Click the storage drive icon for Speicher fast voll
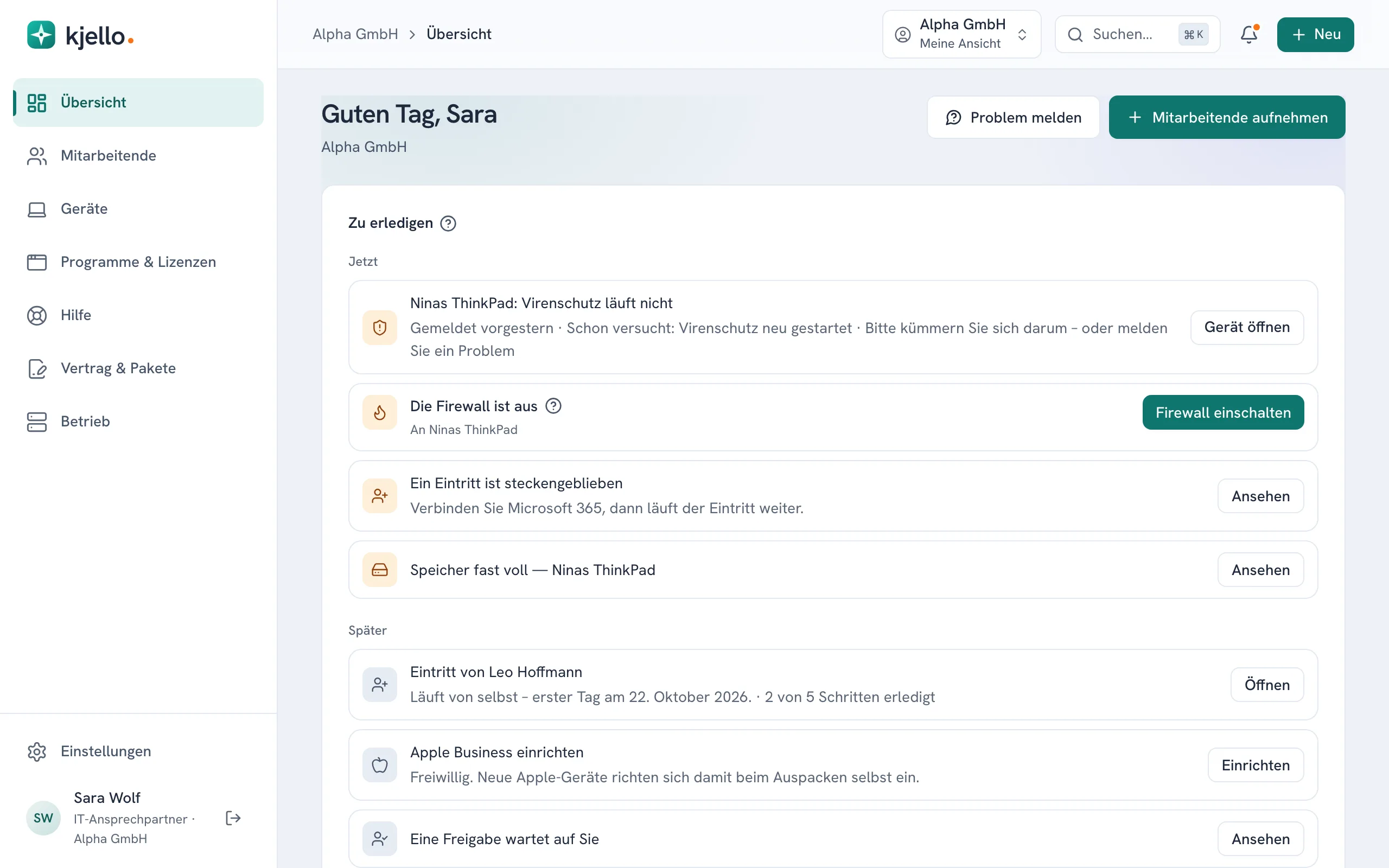The height and width of the screenshot is (868, 1389). tap(379, 570)
